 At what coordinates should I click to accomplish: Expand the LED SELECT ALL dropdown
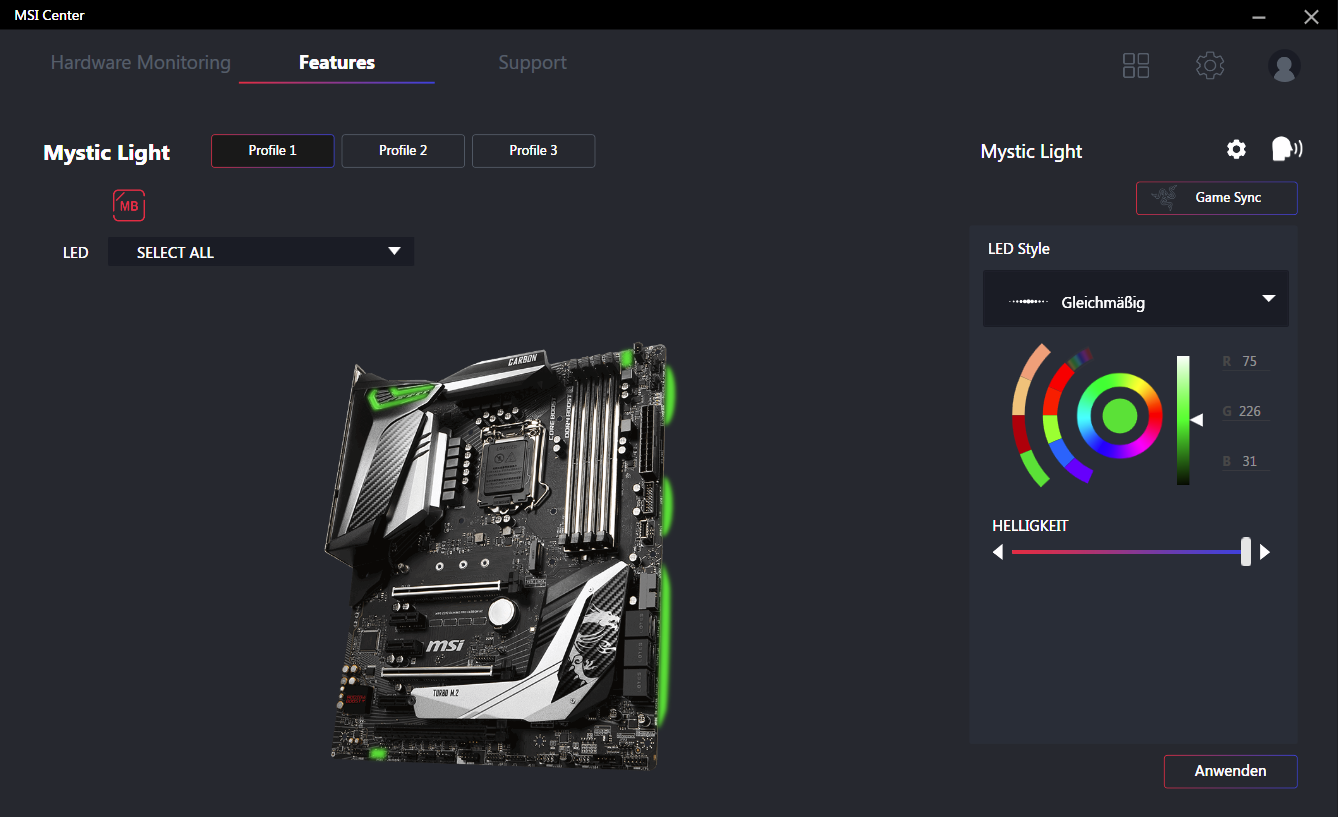point(261,252)
